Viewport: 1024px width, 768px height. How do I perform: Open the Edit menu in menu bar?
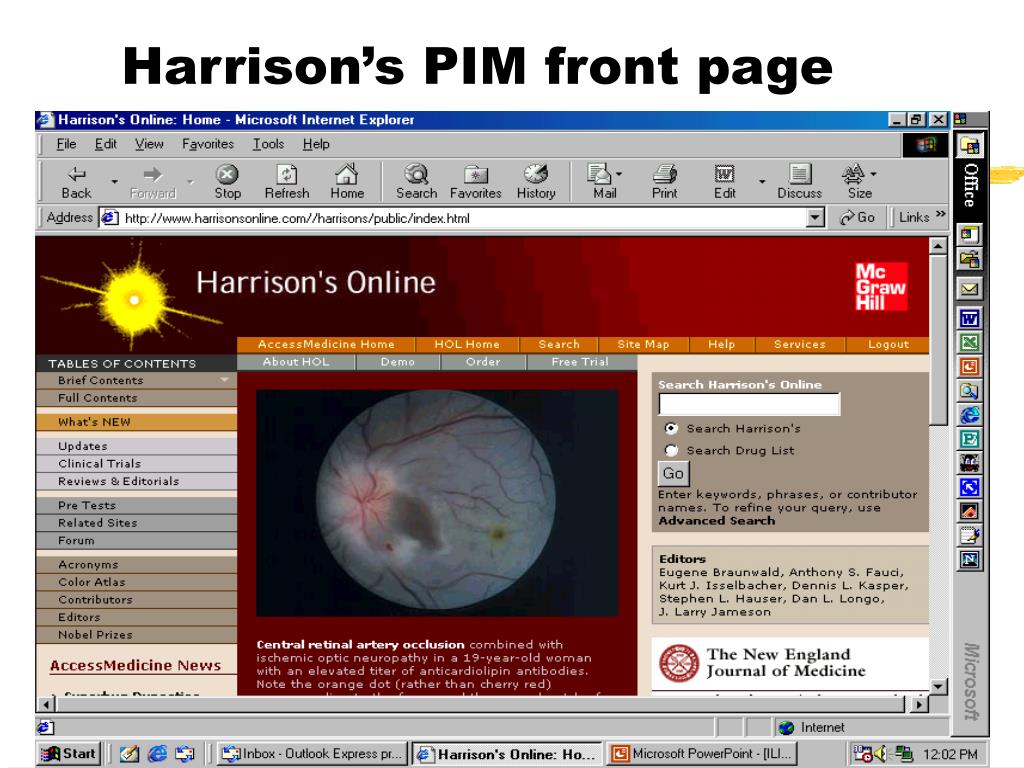click(105, 144)
